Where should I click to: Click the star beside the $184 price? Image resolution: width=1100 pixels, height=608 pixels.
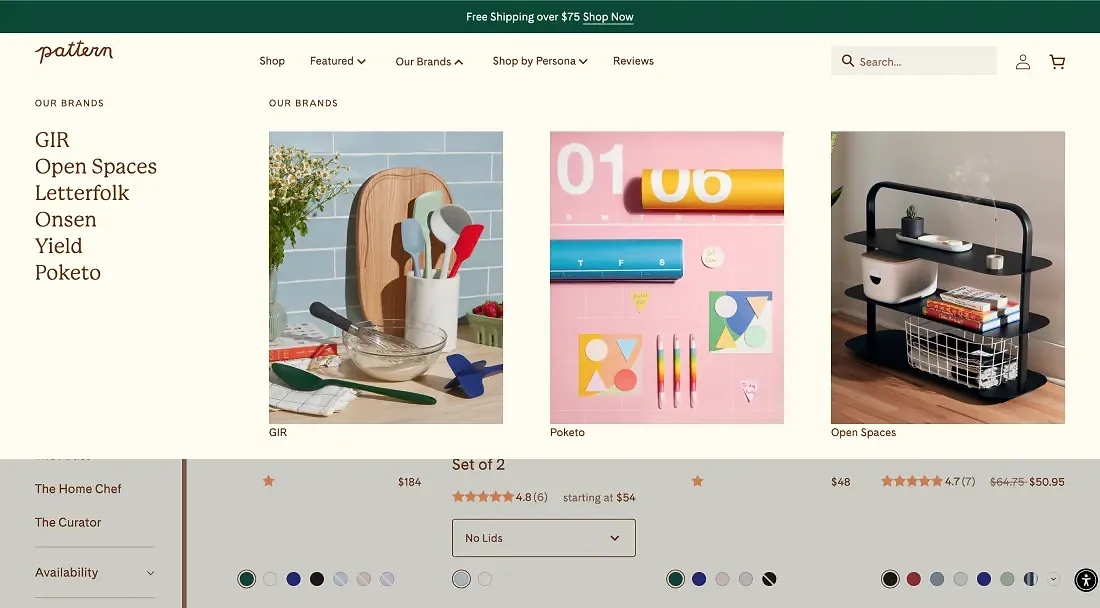[x=269, y=481]
